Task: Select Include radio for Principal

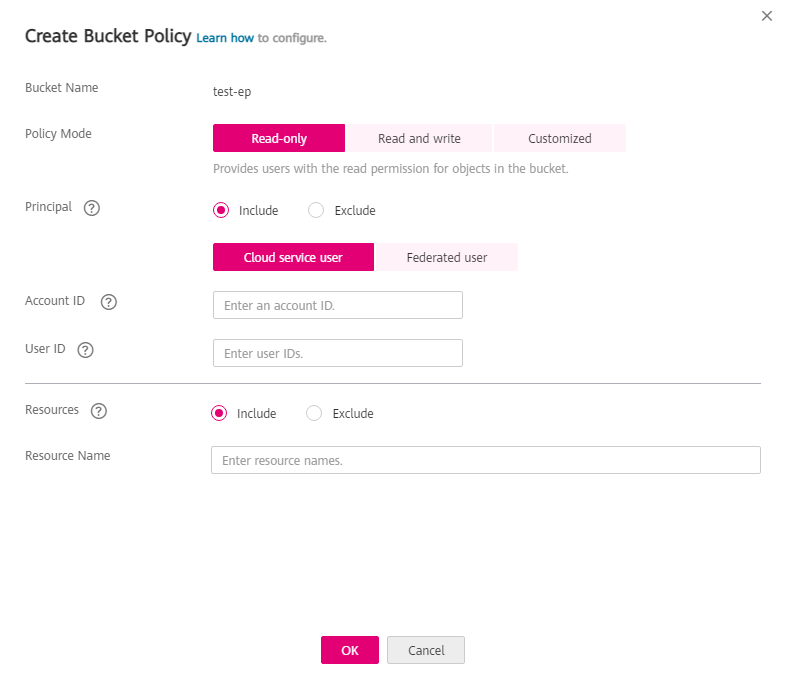Action: (x=221, y=211)
